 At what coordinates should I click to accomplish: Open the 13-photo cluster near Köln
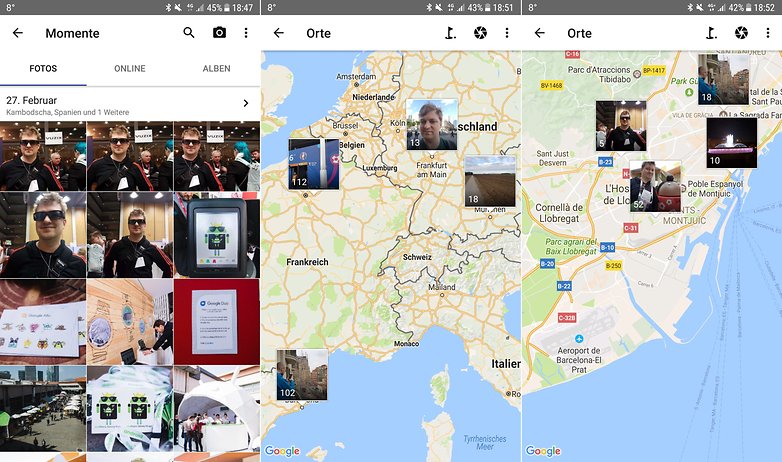point(432,125)
